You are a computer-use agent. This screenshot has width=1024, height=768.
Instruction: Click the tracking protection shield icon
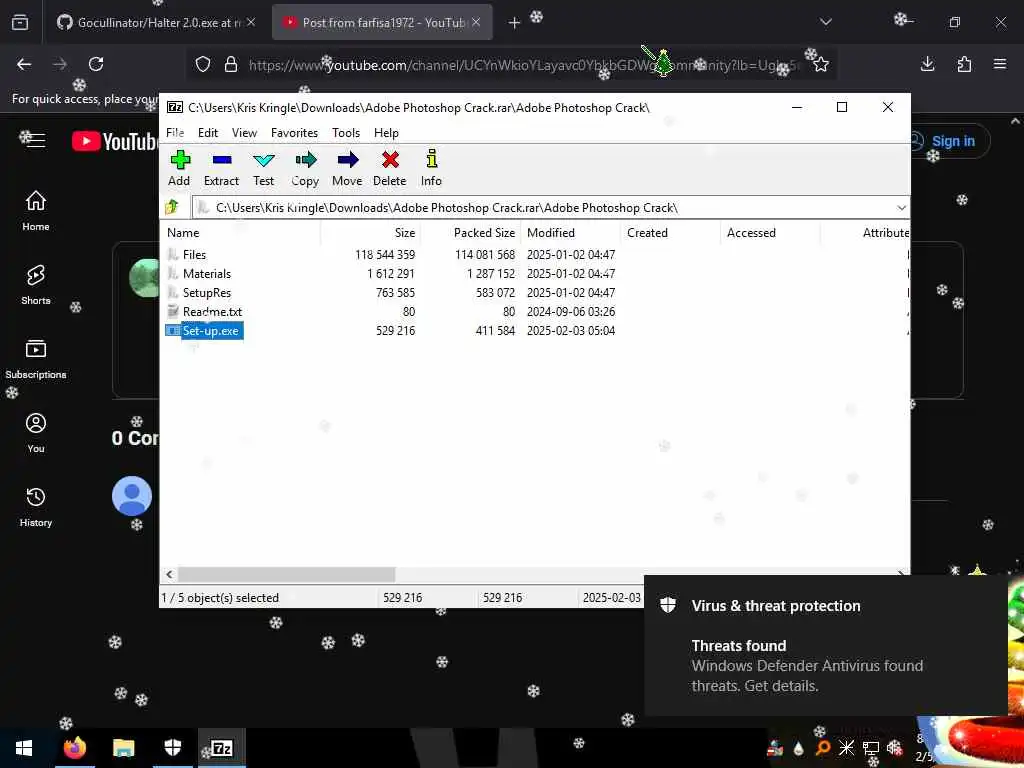203,64
